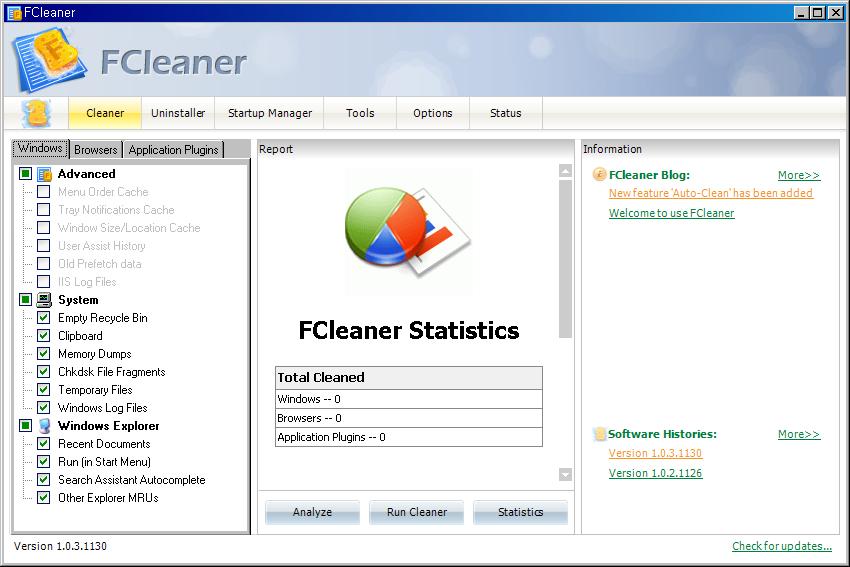Uncheck Run (in Start Menu)
850x567 pixels.
43,461
